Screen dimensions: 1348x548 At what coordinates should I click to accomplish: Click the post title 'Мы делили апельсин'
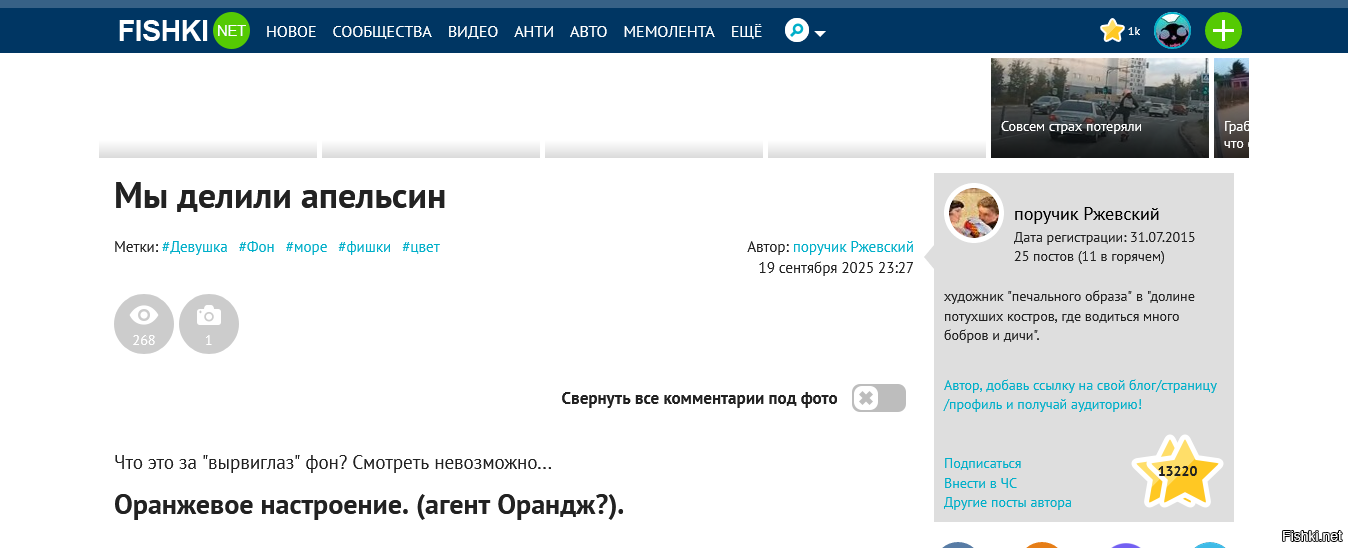point(280,196)
